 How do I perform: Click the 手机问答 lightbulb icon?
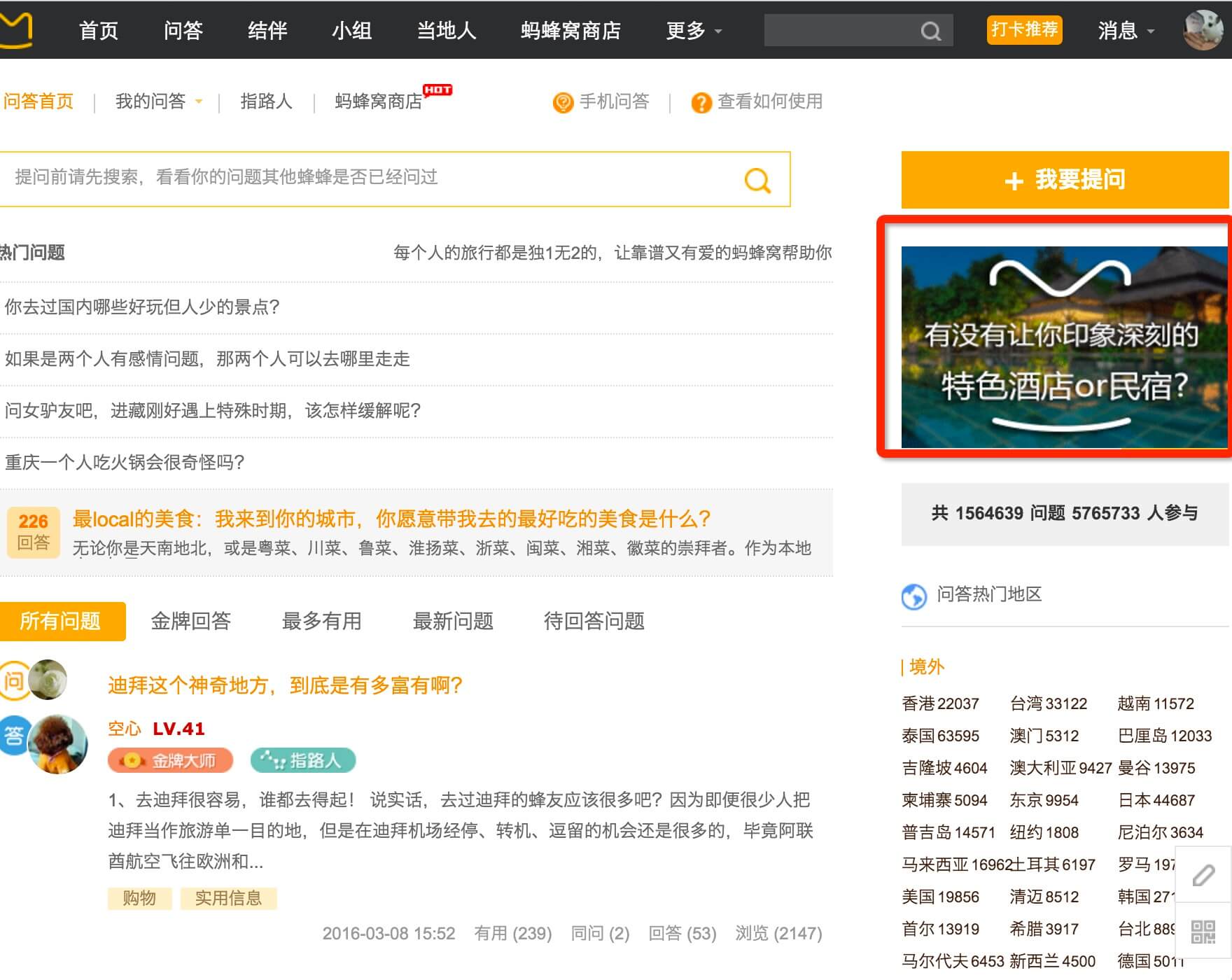click(x=563, y=103)
